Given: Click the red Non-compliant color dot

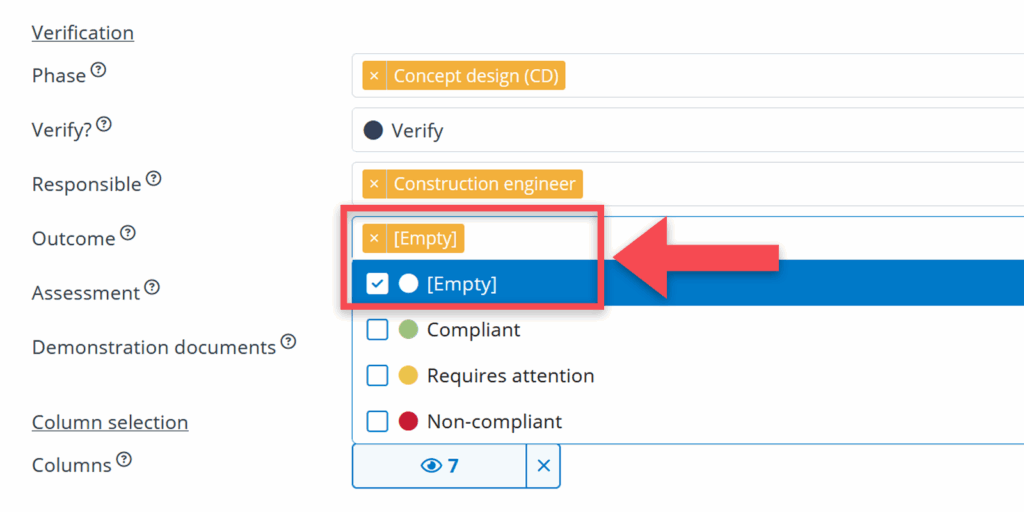Looking at the screenshot, I should tap(408, 421).
